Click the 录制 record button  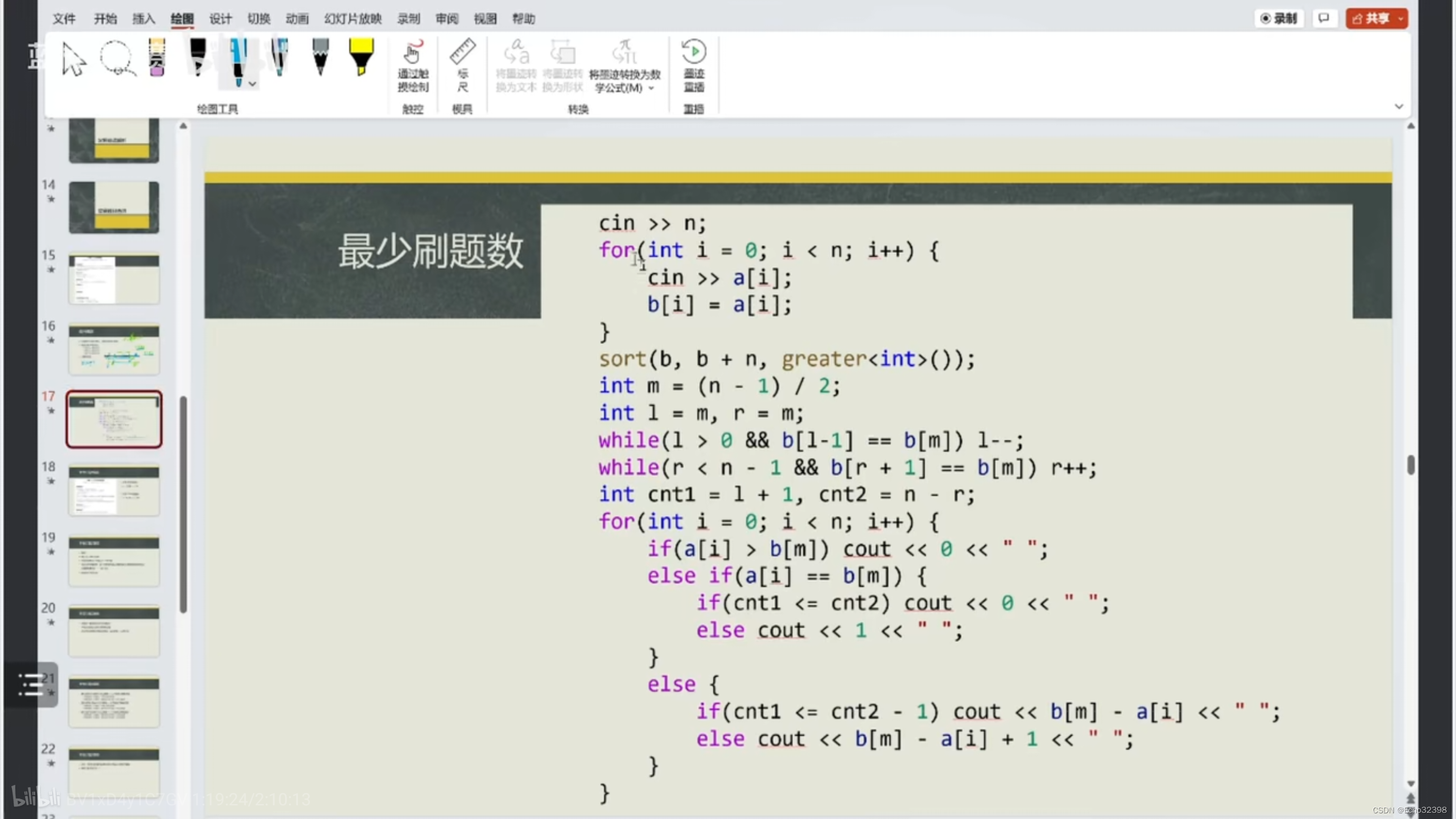(x=1279, y=18)
